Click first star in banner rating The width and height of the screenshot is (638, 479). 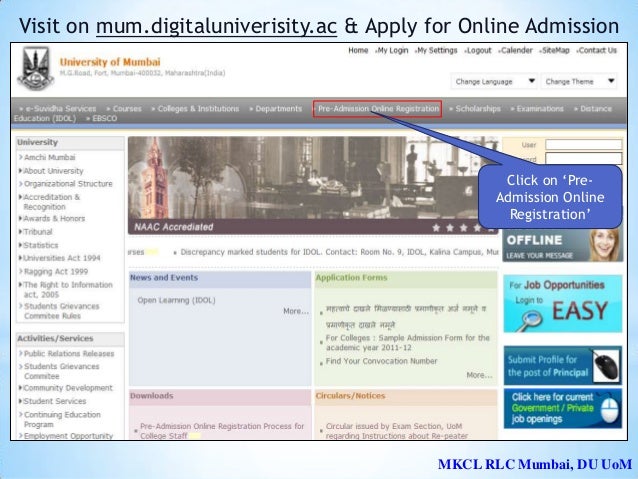pos(436,228)
